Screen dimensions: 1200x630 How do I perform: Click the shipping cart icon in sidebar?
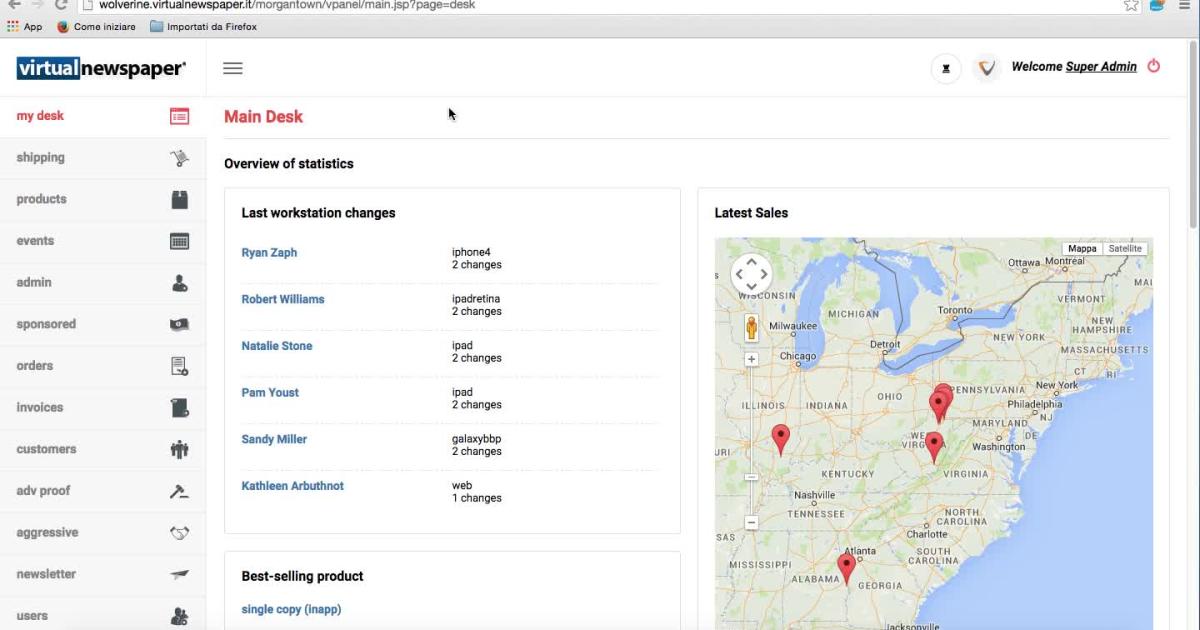(179, 158)
